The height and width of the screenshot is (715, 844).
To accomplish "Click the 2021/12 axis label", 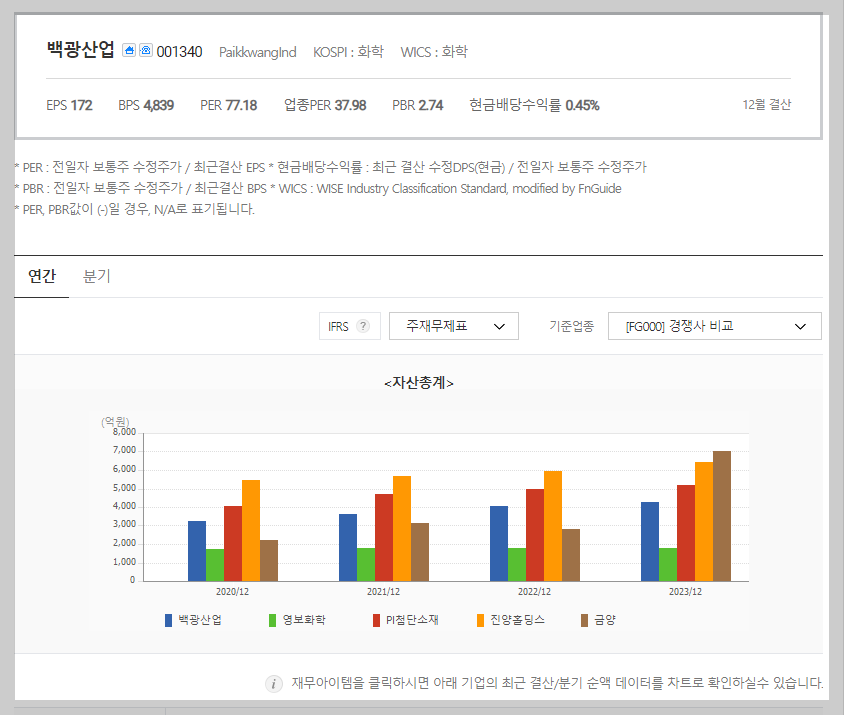I will (383, 592).
